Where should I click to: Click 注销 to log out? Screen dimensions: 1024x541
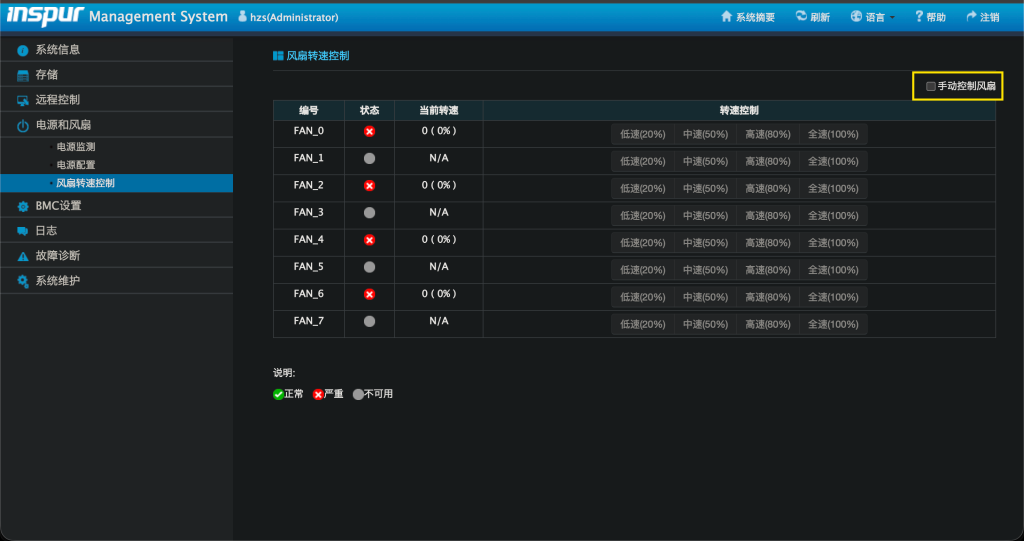[x=983, y=17]
